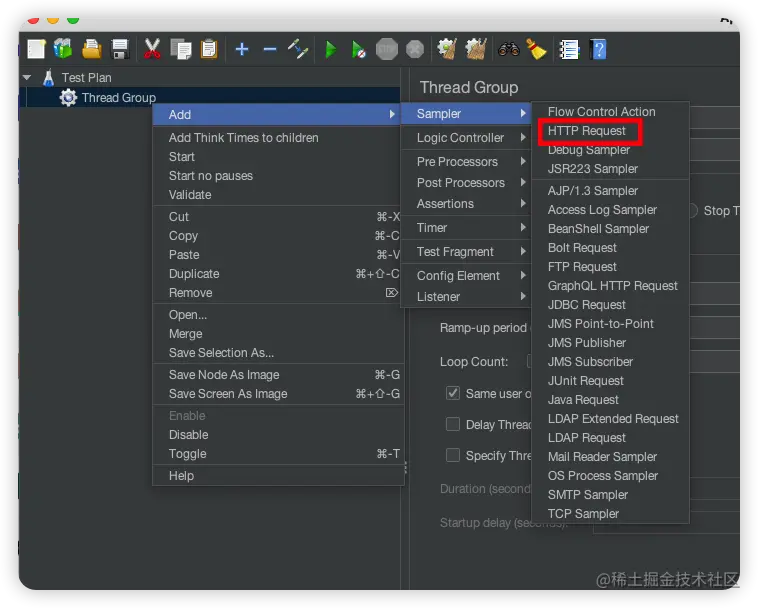758x608 pixels.
Task: Click the Clear all results icon
Action: (476, 49)
